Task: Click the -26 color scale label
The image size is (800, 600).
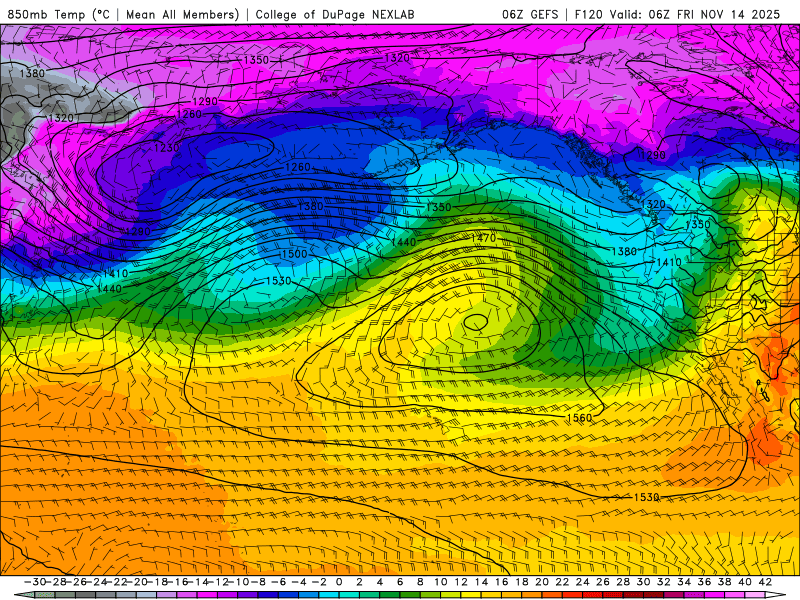Action: pyautogui.click(x=76, y=582)
